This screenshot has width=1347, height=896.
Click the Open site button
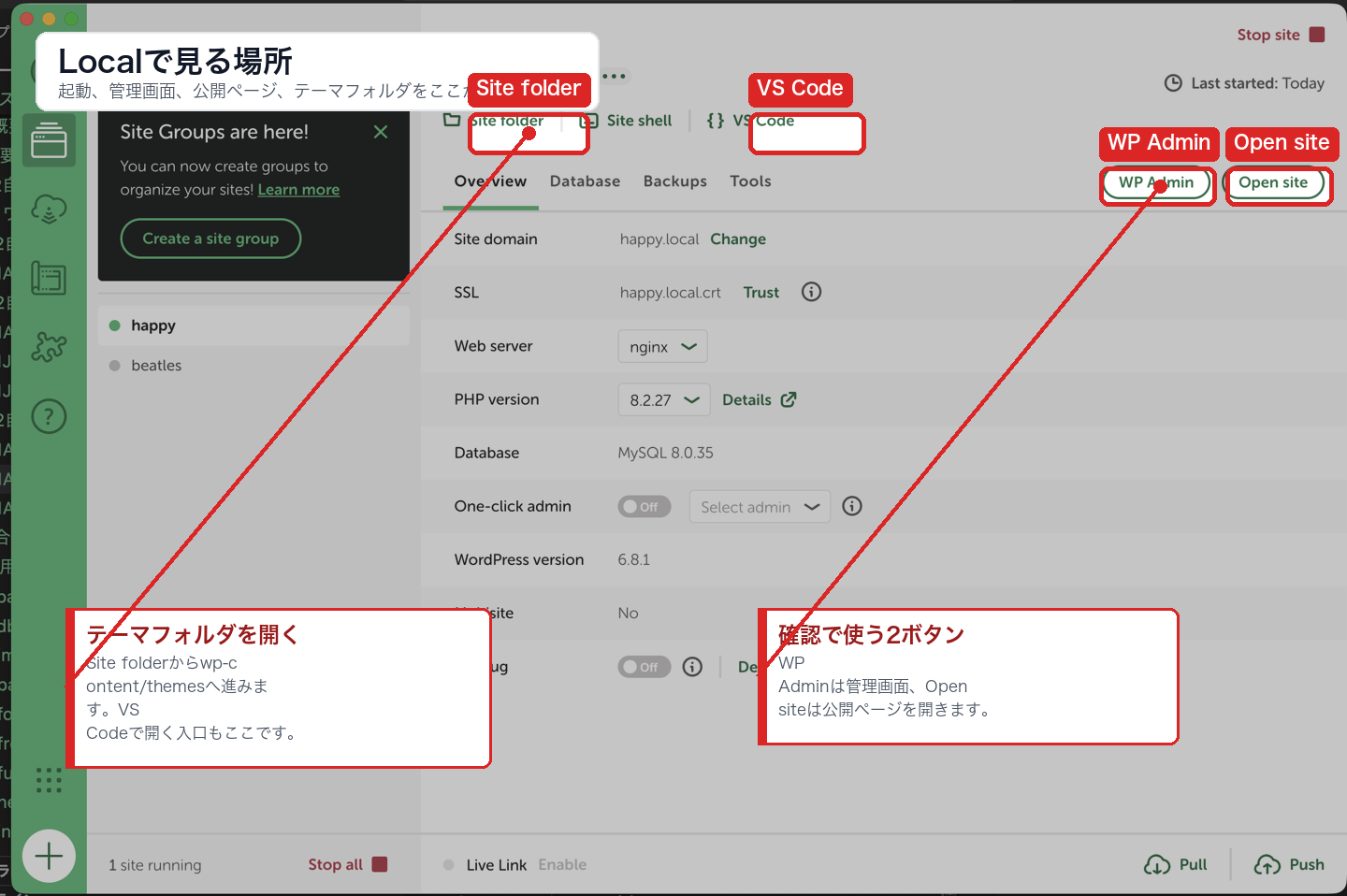[1273, 182]
